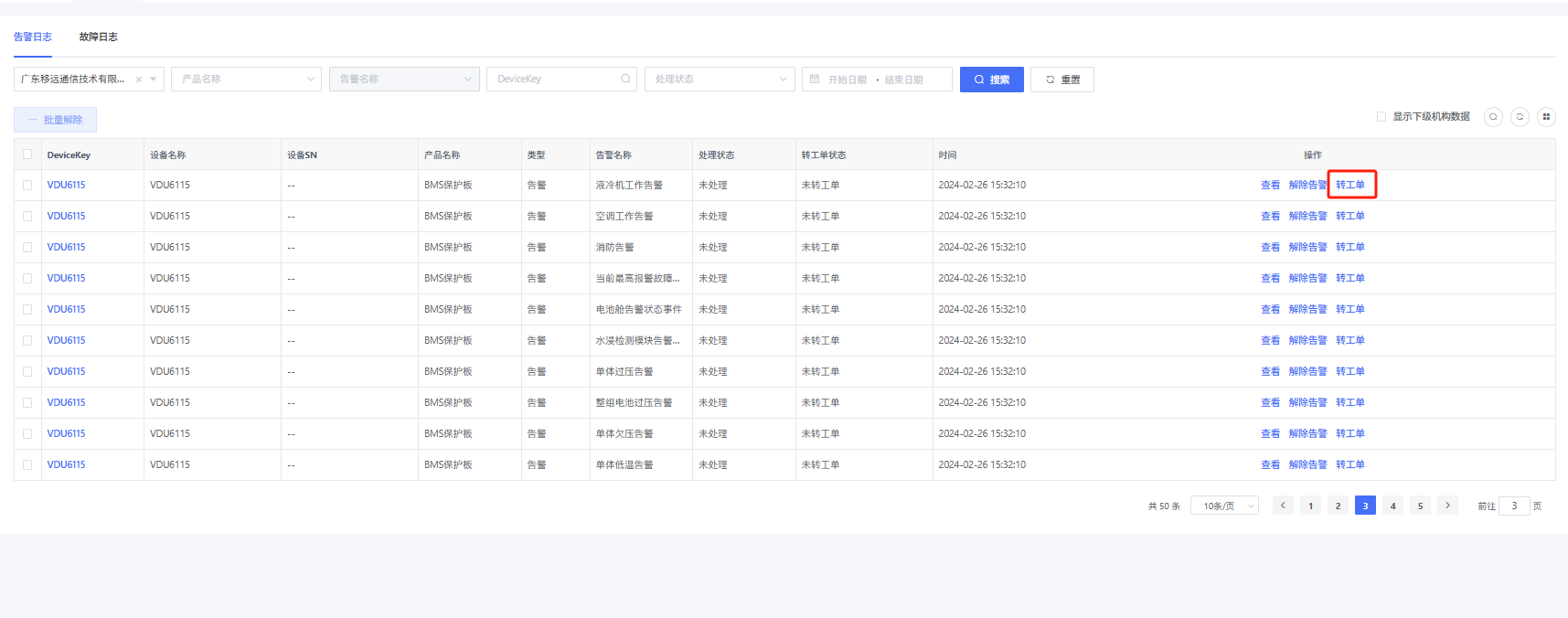
Task: Select the 告警日志 tab
Action: 33,37
